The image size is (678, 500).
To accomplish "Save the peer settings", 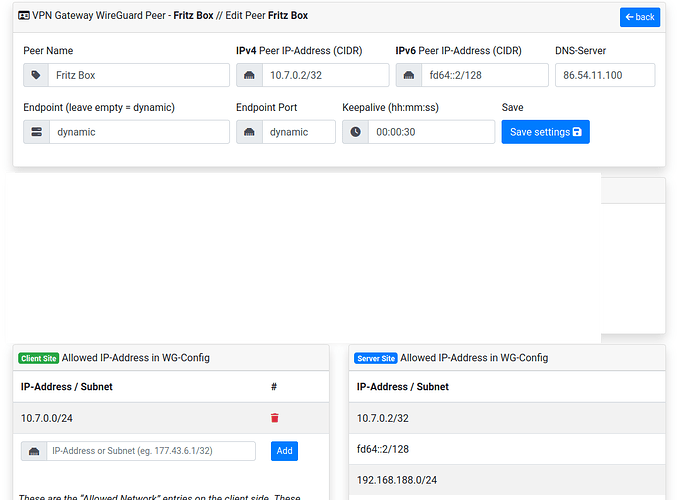I will click(545, 132).
